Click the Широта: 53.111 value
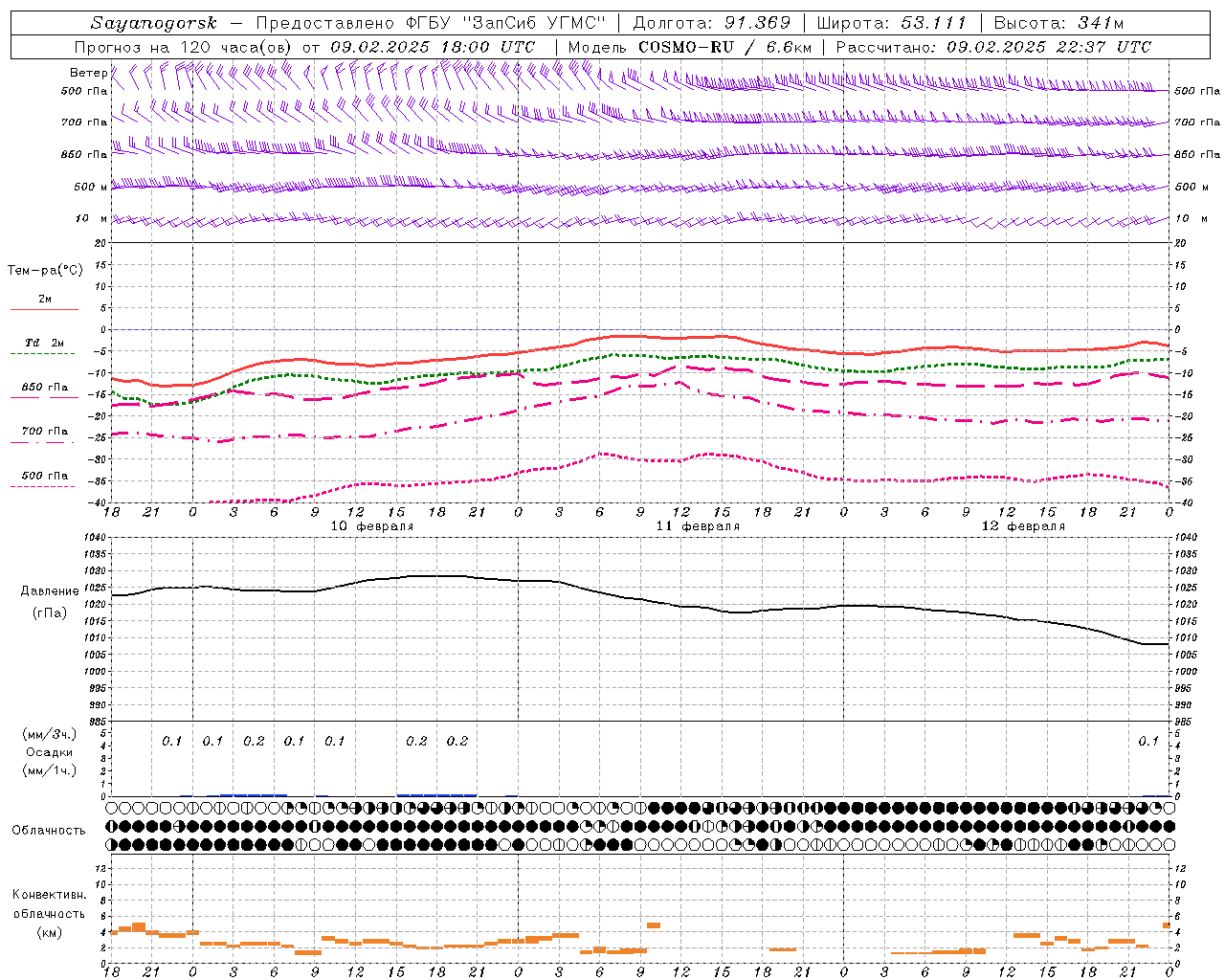This screenshot has width=1225, height=980. click(891, 23)
